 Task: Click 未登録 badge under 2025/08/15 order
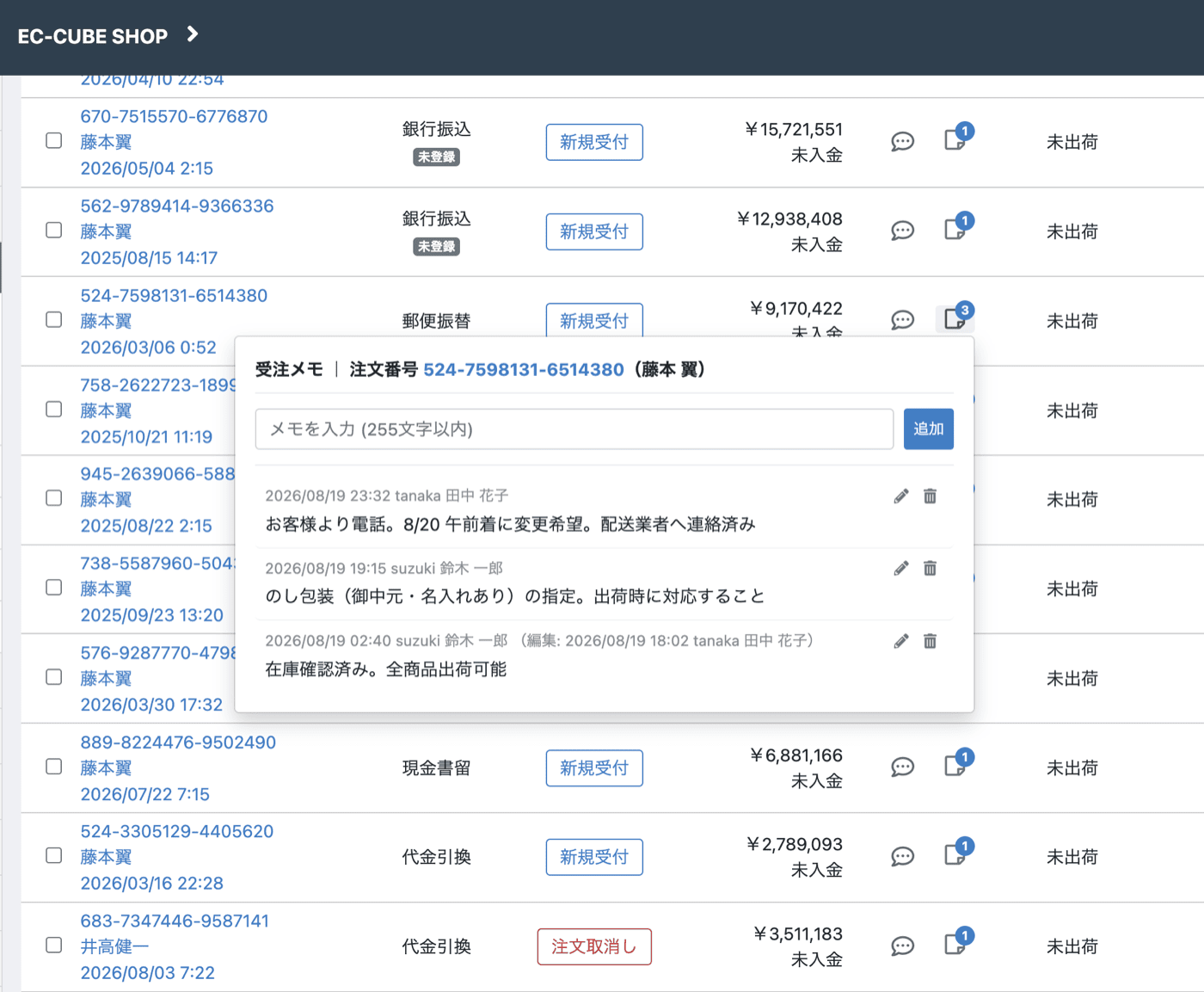pyautogui.click(x=437, y=247)
